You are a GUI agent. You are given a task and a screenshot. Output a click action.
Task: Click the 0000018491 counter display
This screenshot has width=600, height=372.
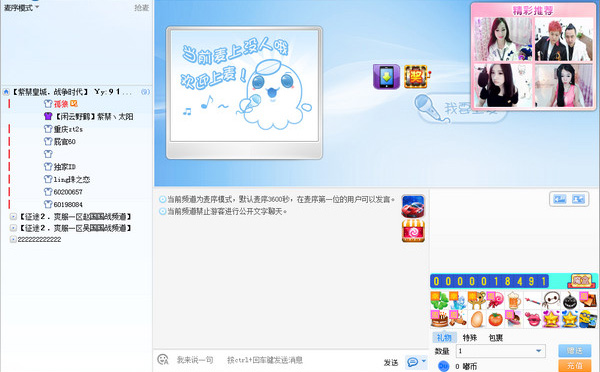click(489, 281)
